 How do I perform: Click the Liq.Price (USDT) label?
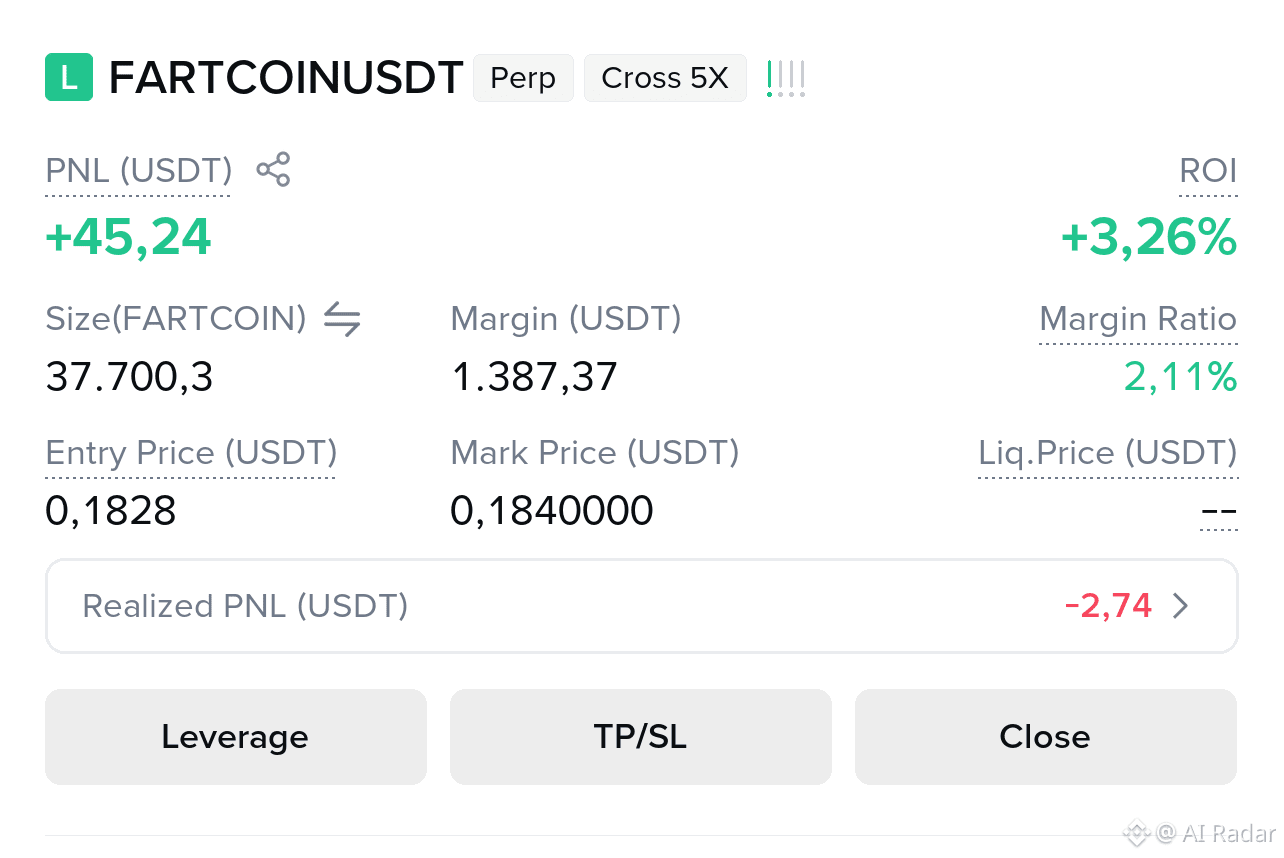(1108, 453)
